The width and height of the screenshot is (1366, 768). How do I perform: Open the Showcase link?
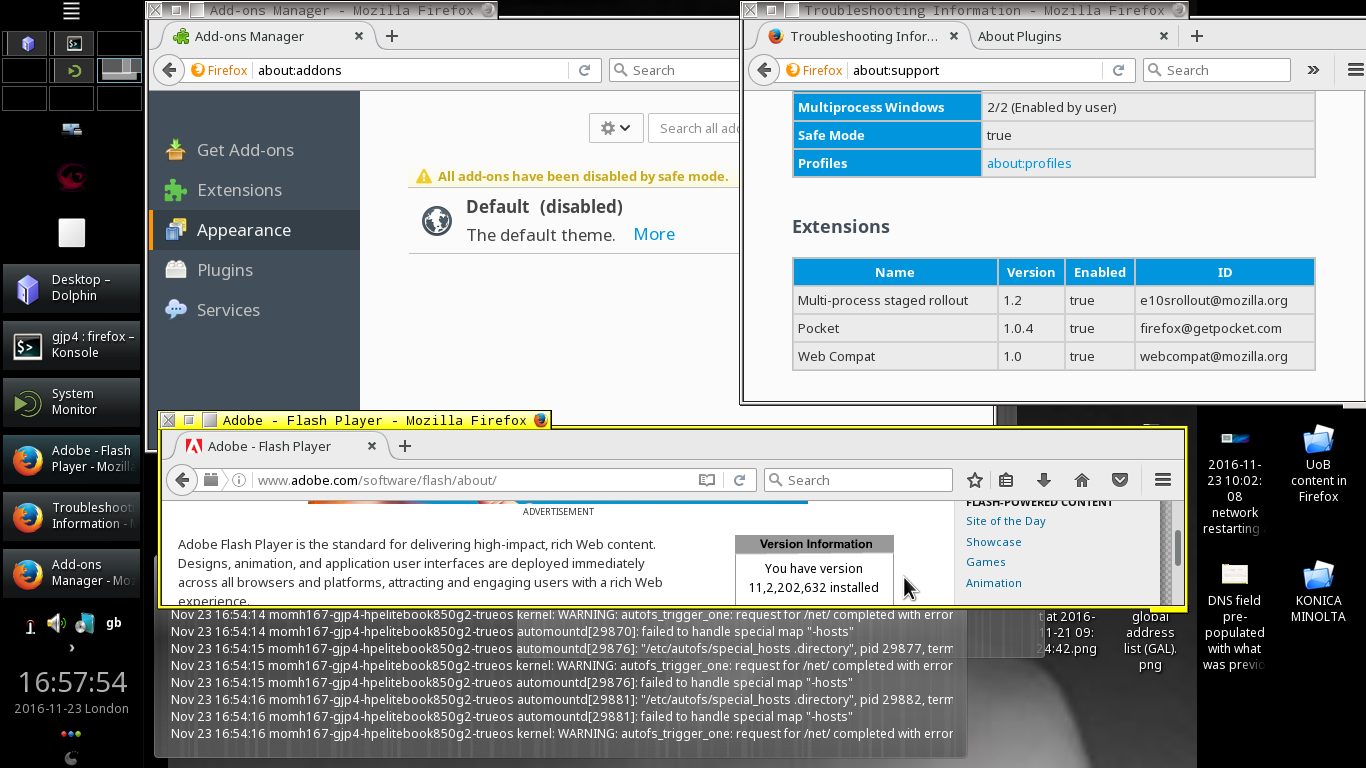994,542
